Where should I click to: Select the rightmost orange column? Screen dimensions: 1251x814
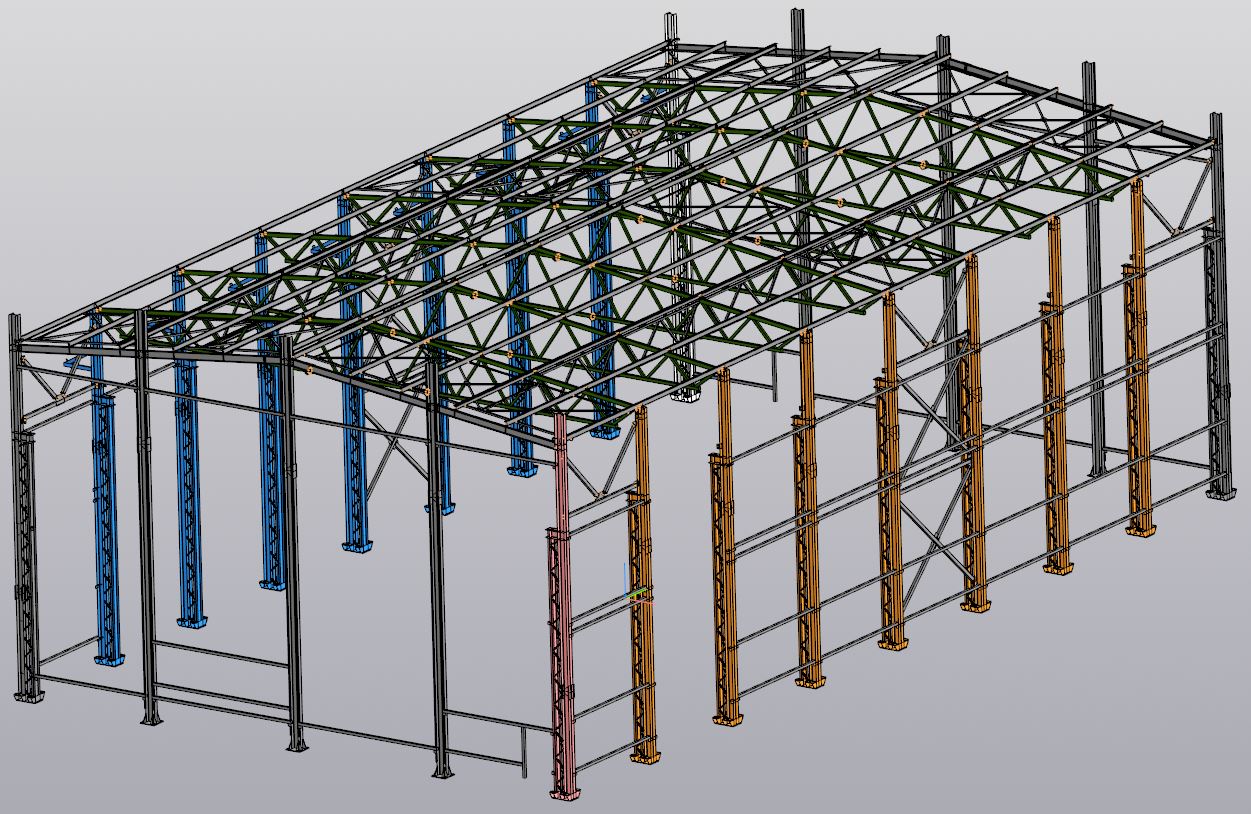pos(1138,360)
